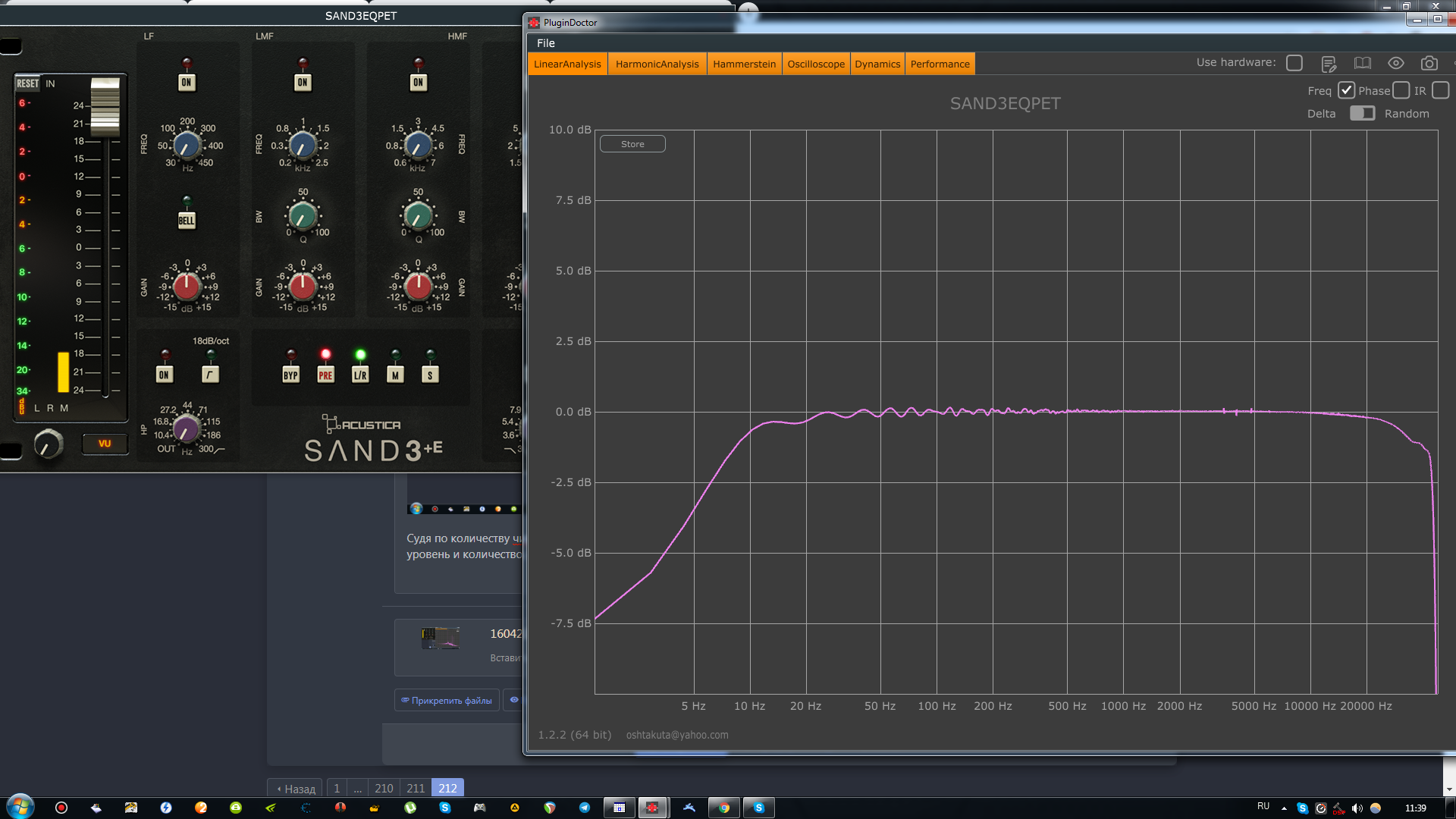Open the Hammerstein tab
The width and height of the screenshot is (1456, 819).
click(744, 64)
